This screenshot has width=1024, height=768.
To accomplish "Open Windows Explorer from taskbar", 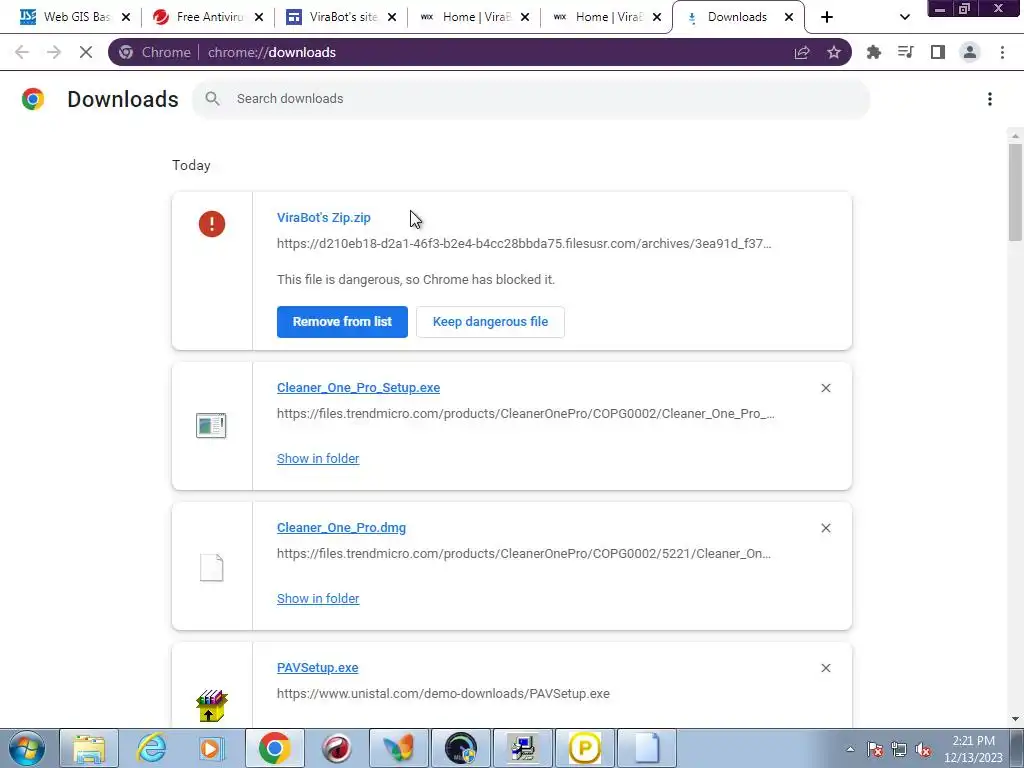I will point(89,748).
